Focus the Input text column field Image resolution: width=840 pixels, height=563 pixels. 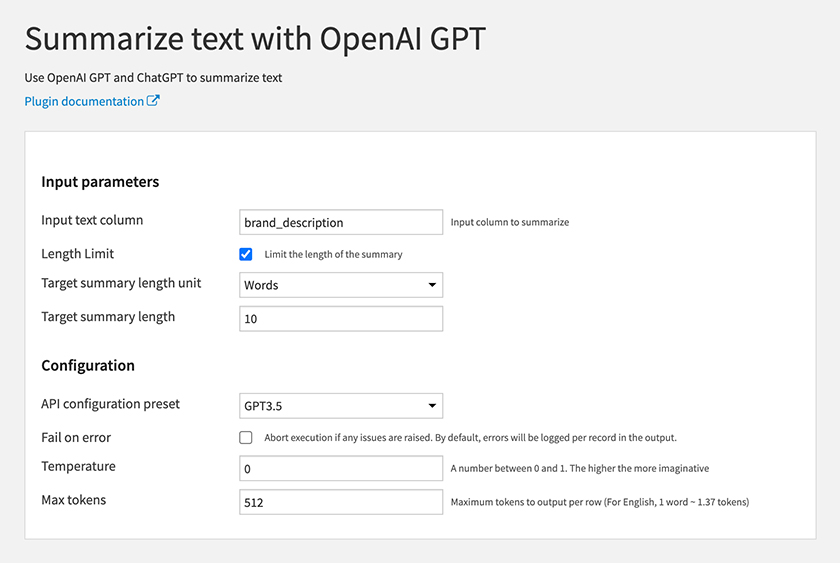(x=341, y=222)
